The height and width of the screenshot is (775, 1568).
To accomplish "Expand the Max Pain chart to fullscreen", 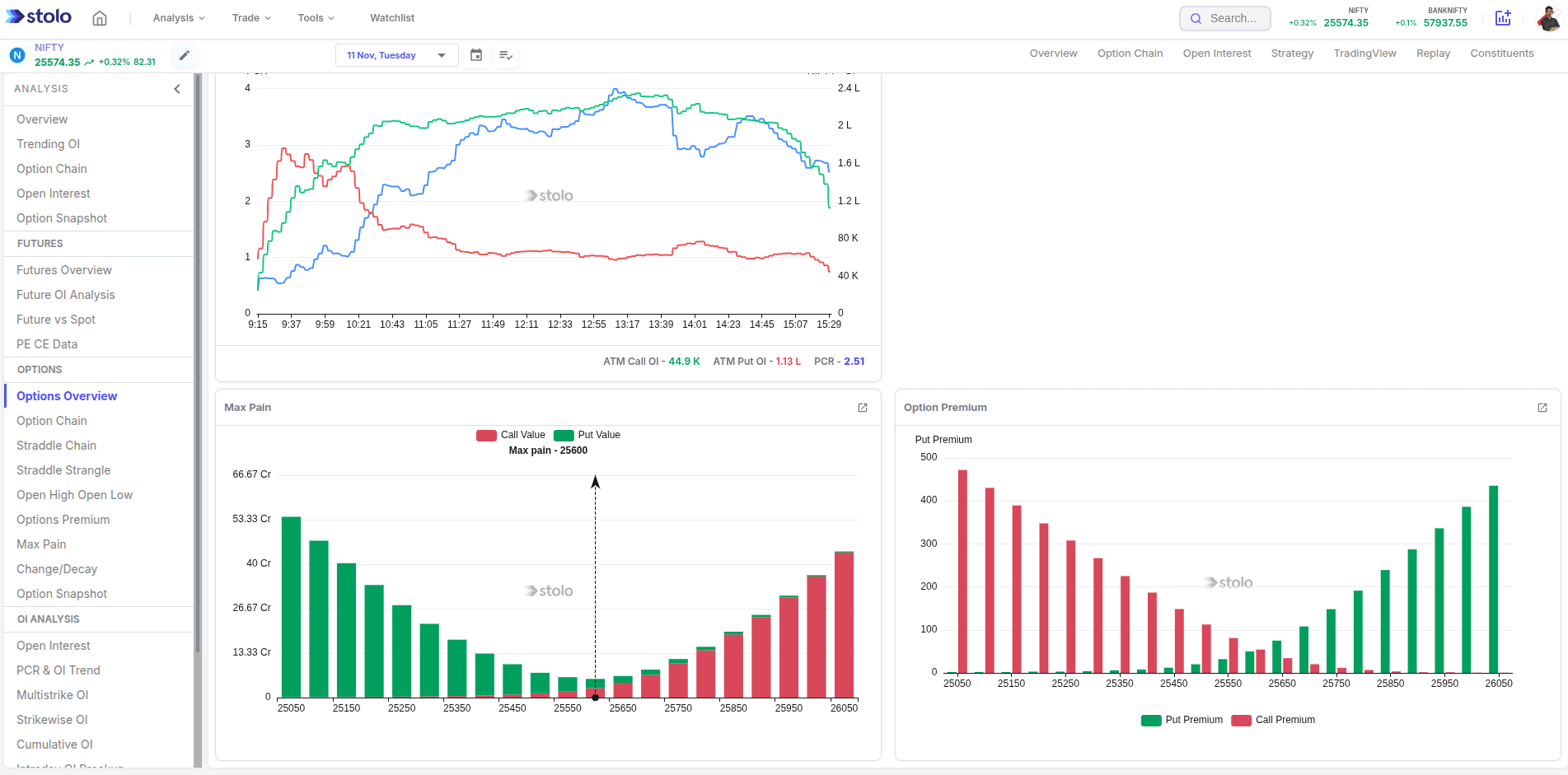I will pyautogui.click(x=863, y=408).
